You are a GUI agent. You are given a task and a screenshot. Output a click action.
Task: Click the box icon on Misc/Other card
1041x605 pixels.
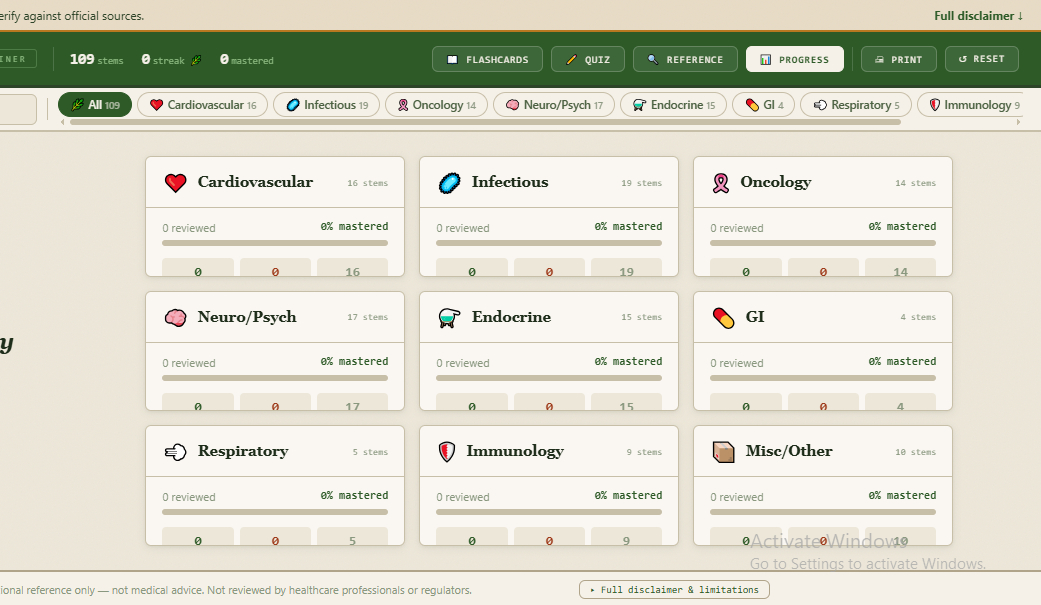[723, 452]
